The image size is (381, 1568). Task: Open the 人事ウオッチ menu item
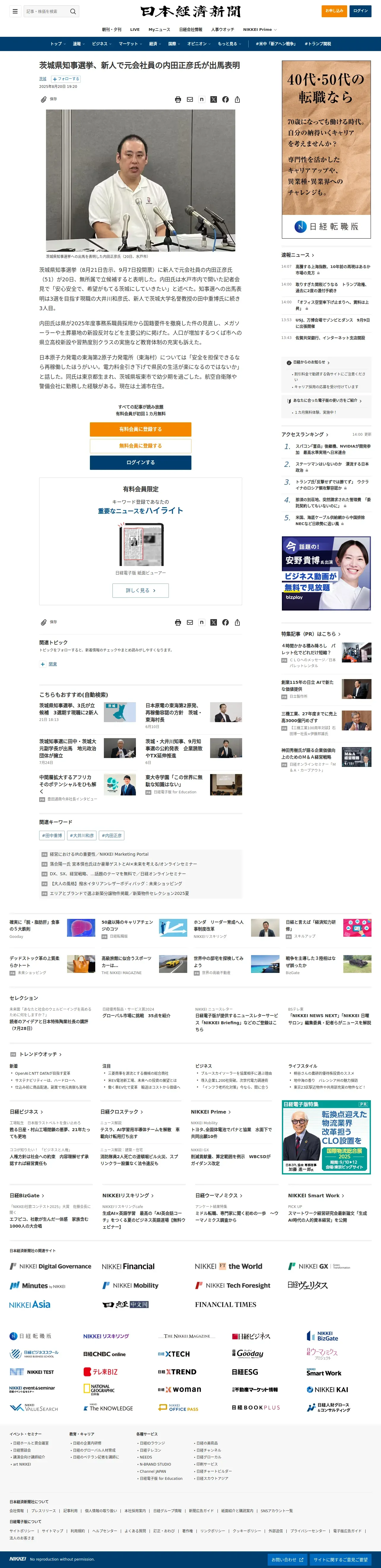click(223, 29)
